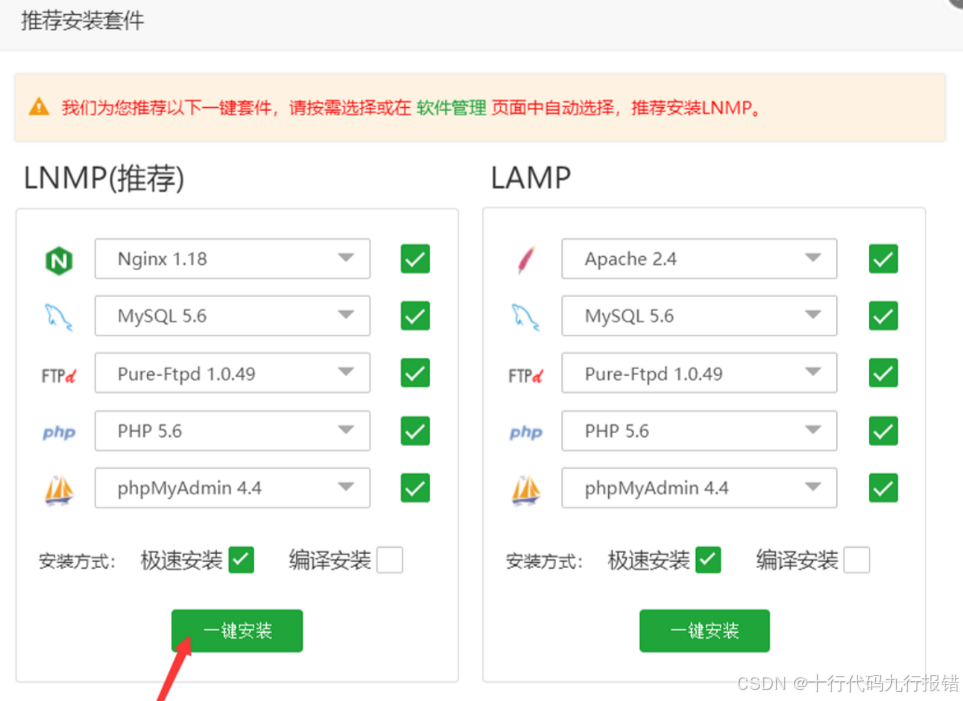Screen dimensions: 963x701
Task: Open PHP 5.6 dropdown in LAMP
Action: pos(699,431)
